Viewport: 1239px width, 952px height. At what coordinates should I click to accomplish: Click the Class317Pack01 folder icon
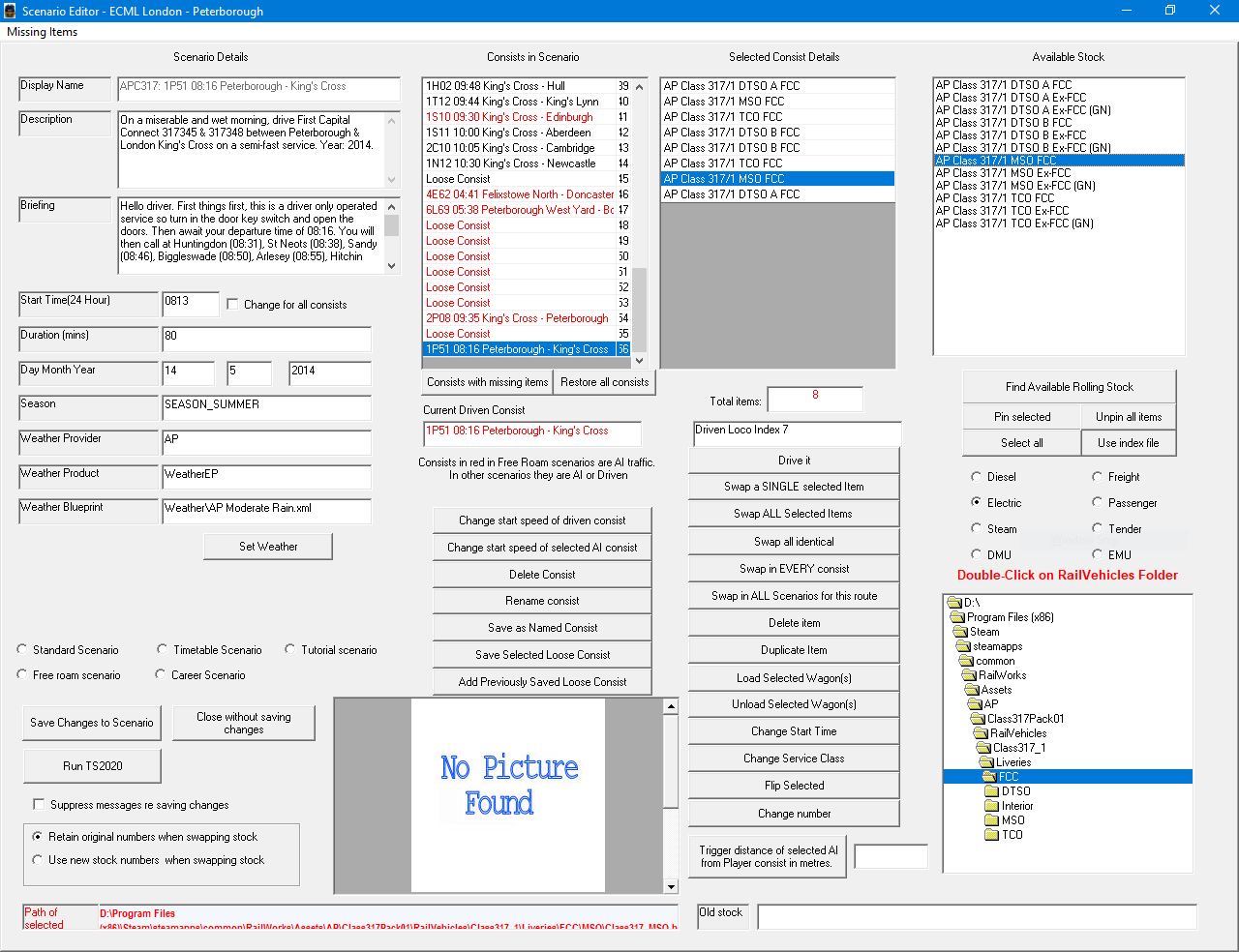(x=979, y=719)
